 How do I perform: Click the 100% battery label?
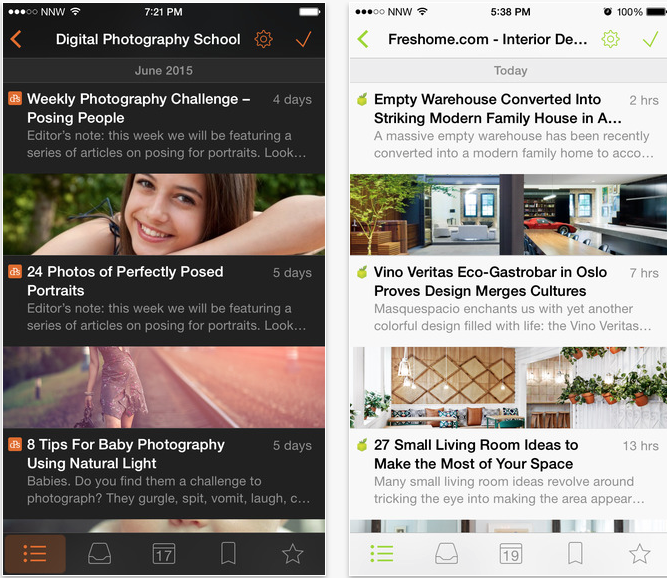[x=630, y=12]
